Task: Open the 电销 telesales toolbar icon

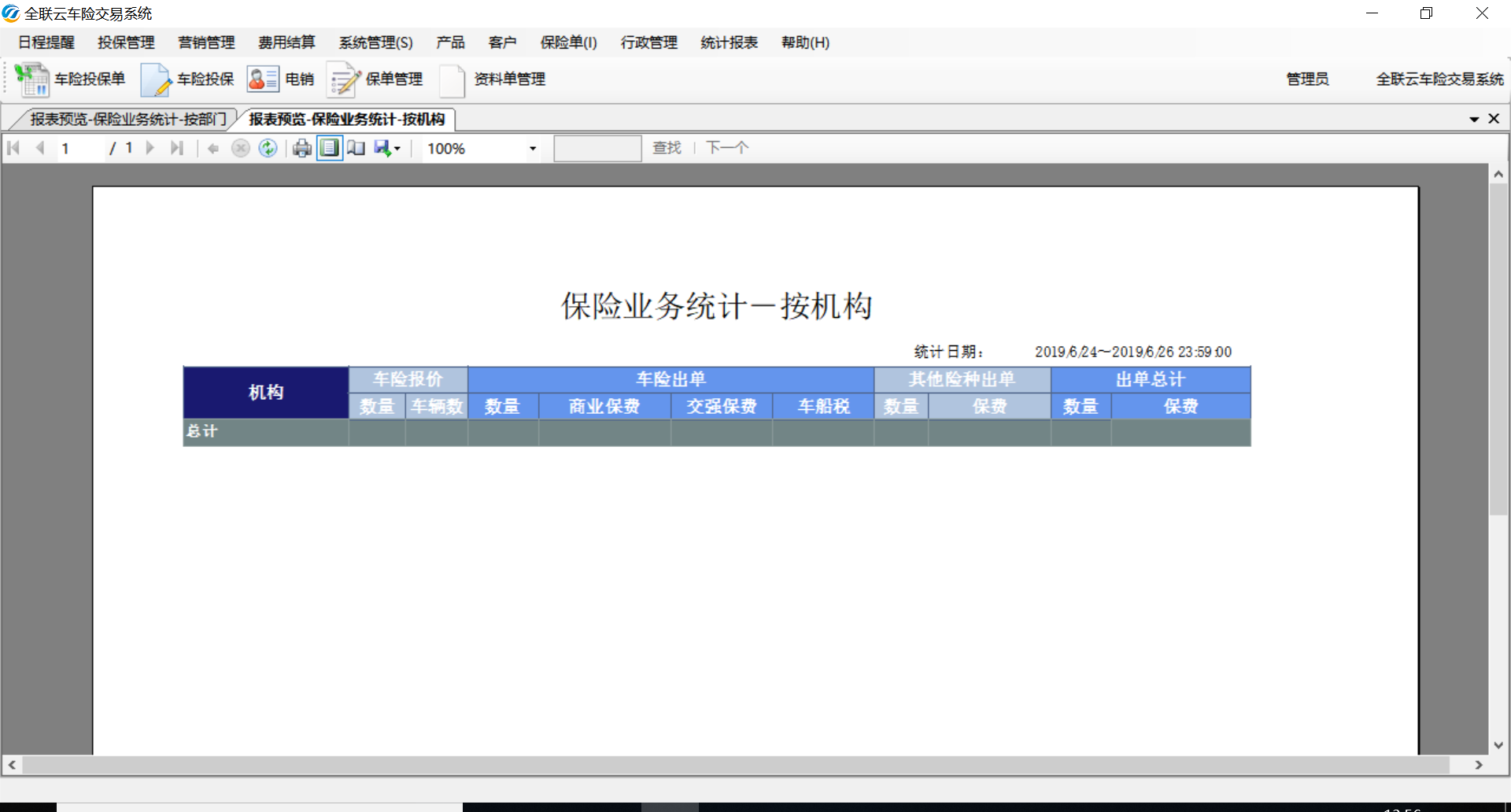Action: point(280,79)
